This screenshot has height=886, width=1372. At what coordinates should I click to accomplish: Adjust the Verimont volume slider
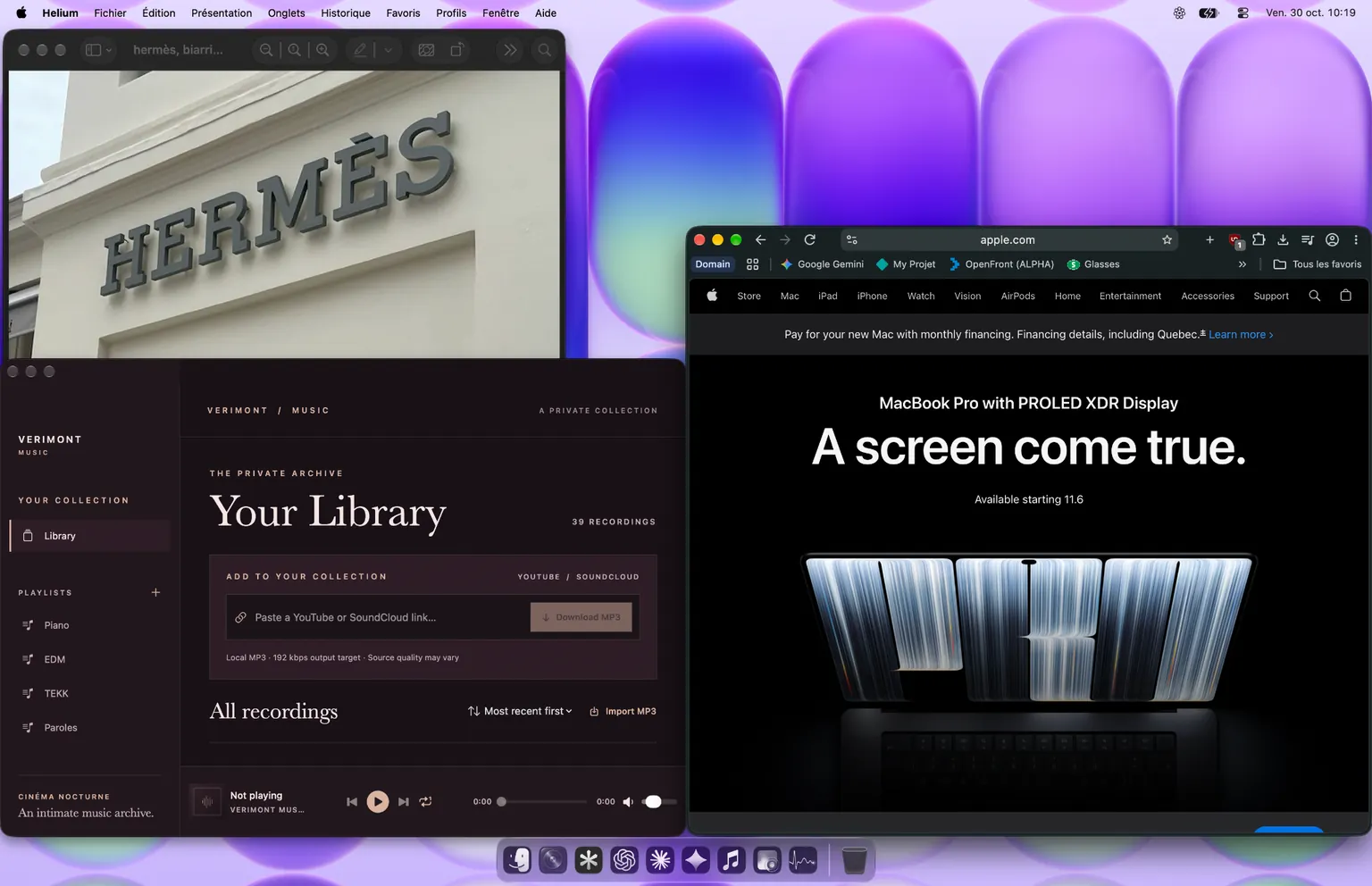click(659, 802)
